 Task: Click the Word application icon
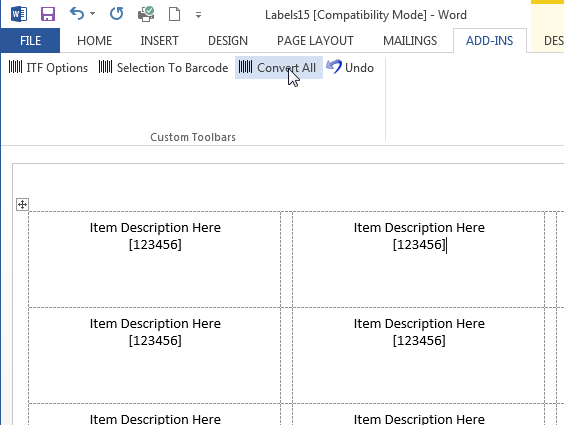point(19,14)
